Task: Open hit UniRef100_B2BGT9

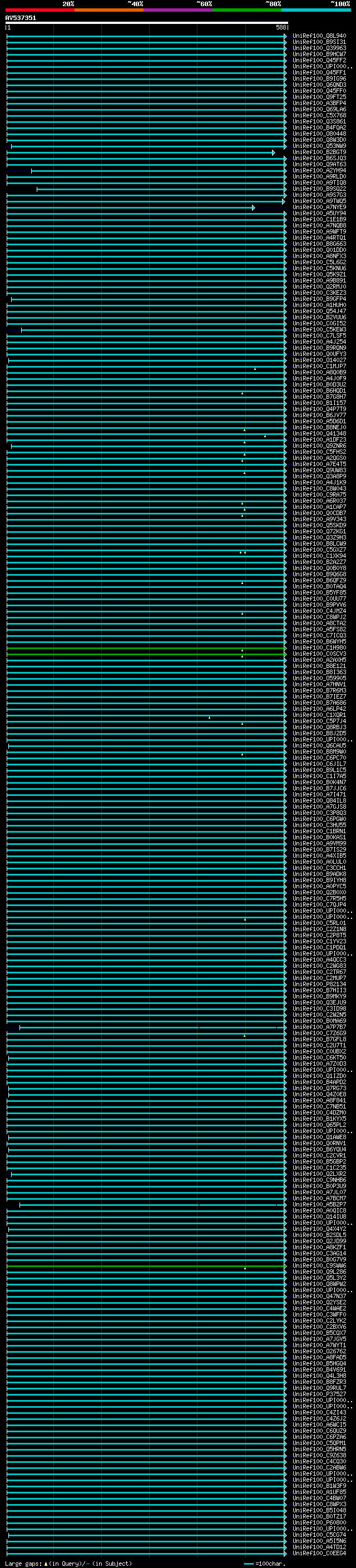Action: click(x=319, y=152)
